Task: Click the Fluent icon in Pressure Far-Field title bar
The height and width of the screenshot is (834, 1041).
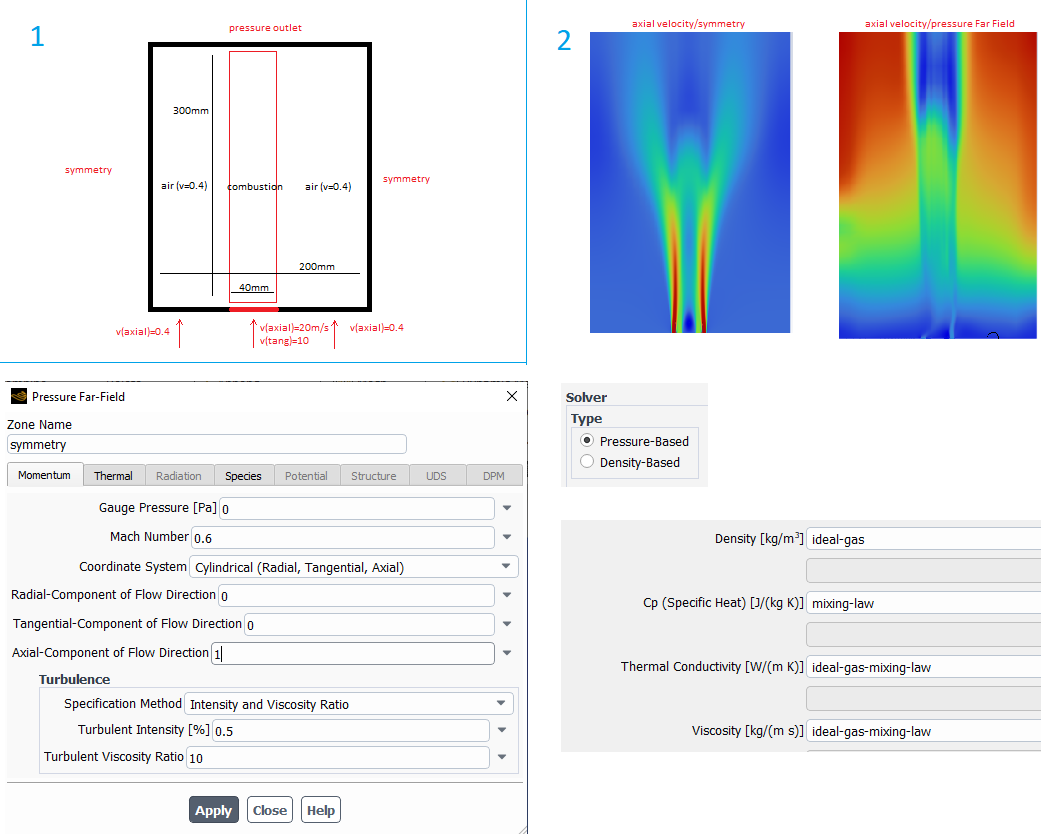Action: pyautogui.click(x=19, y=396)
